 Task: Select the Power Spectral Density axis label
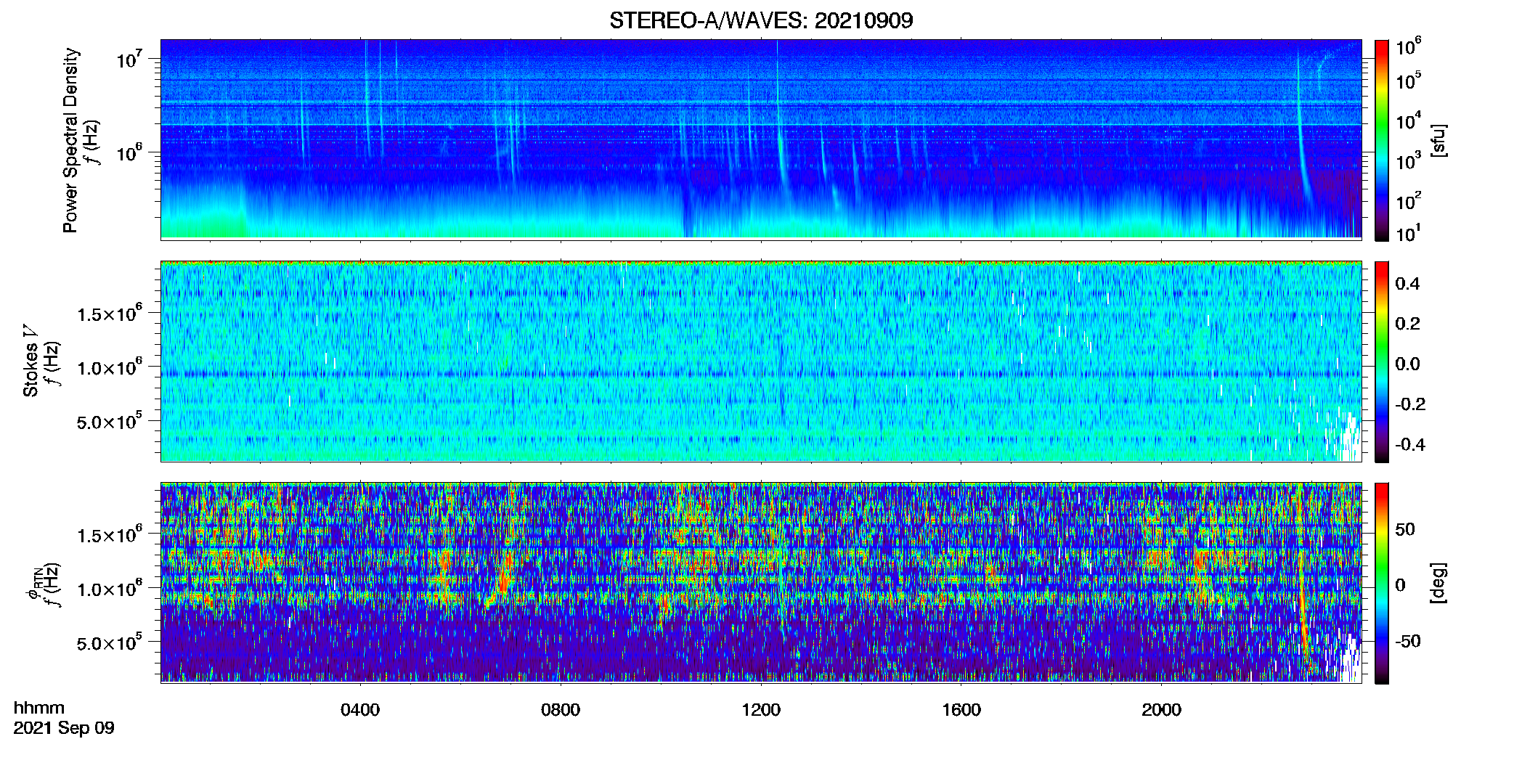click(x=70, y=140)
